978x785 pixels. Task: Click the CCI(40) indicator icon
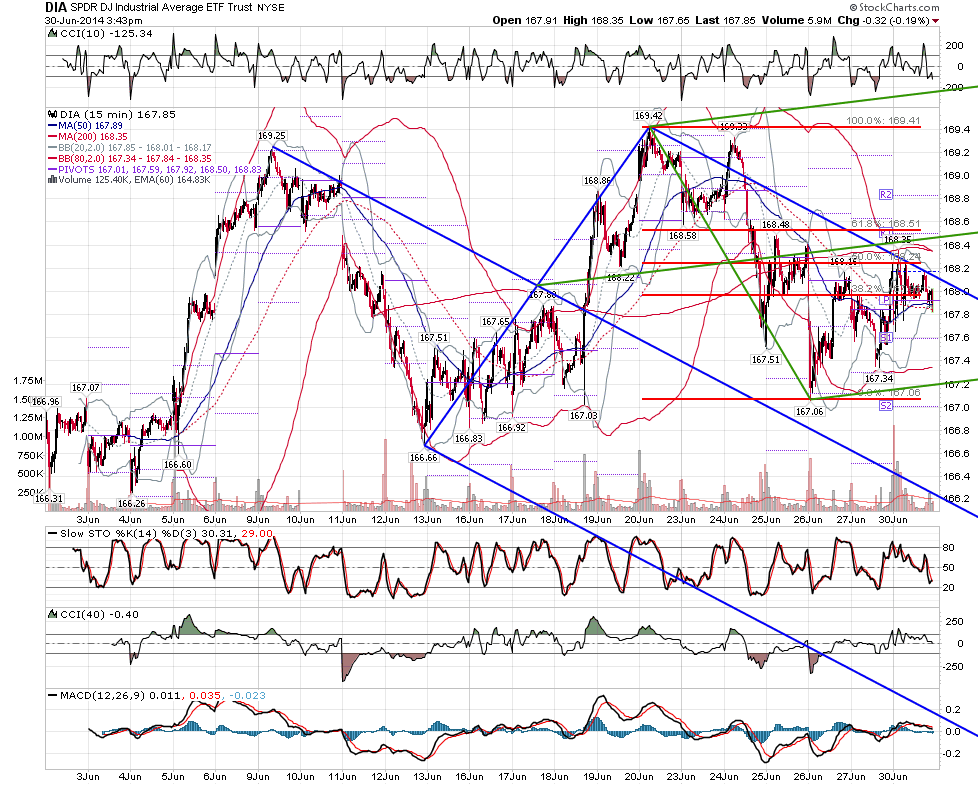(53, 615)
